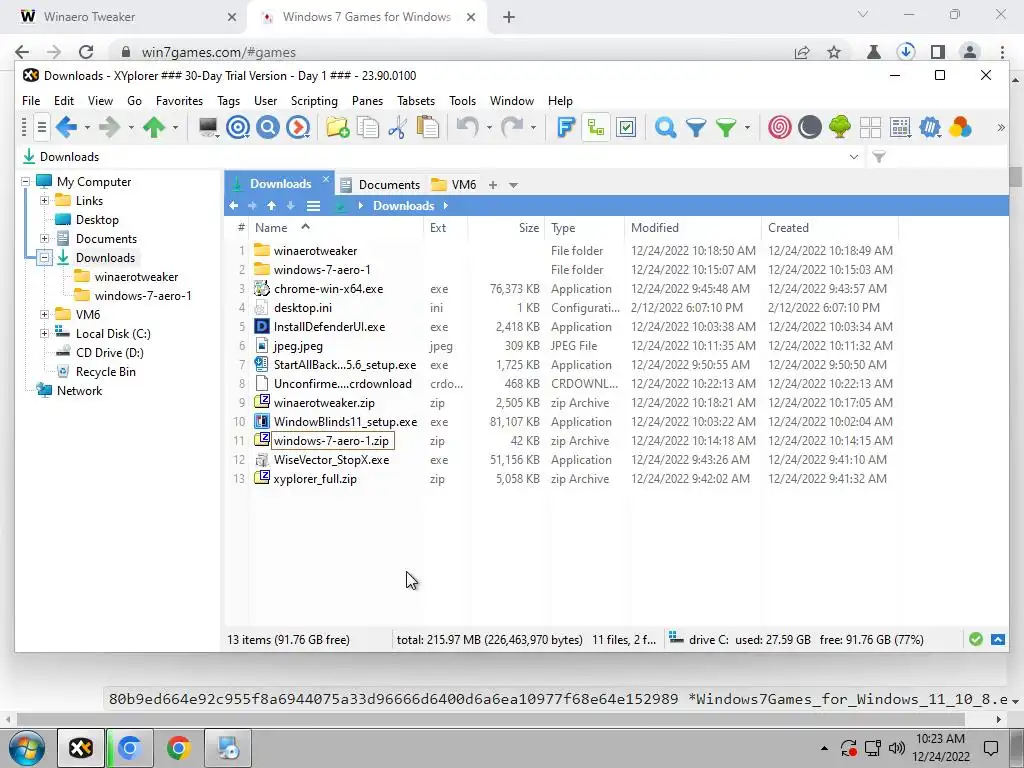Click the Cut scissors icon
The height and width of the screenshot is (768, 1024).
(397, 127)
